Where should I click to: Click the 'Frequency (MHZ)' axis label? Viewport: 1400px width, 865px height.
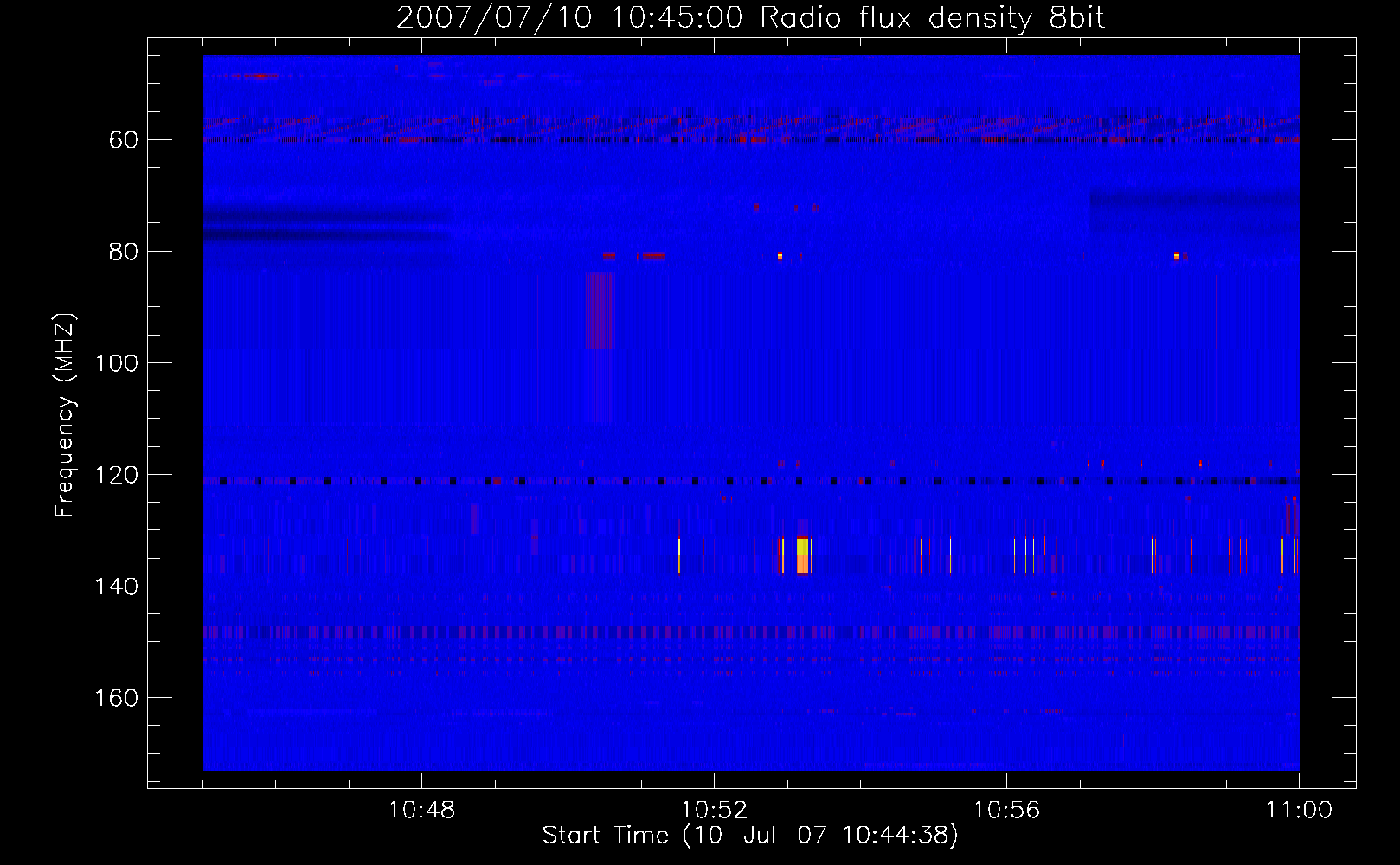pos(65,415)
